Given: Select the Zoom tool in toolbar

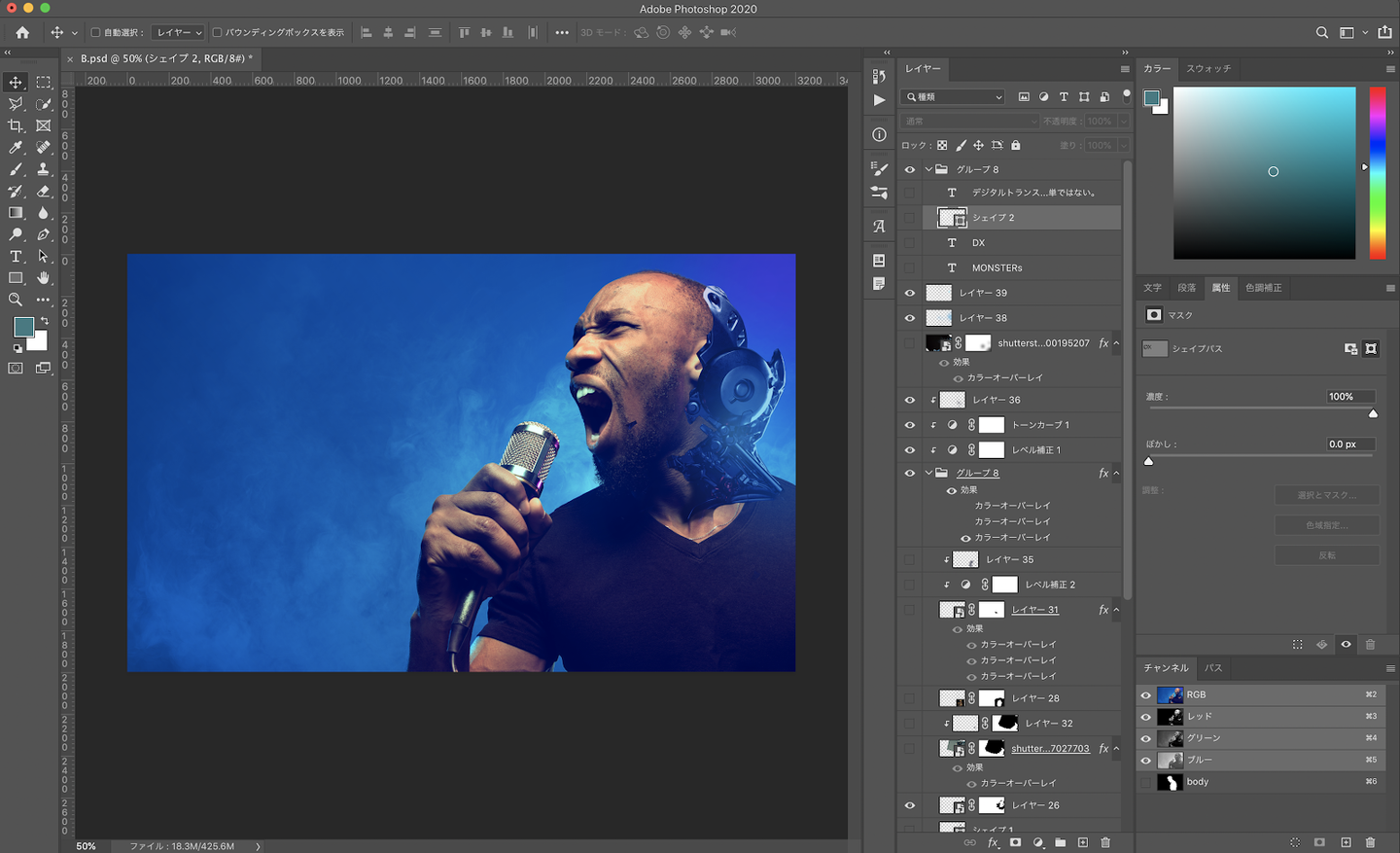Looking at the screenshot, I should (x=16, y=300).
